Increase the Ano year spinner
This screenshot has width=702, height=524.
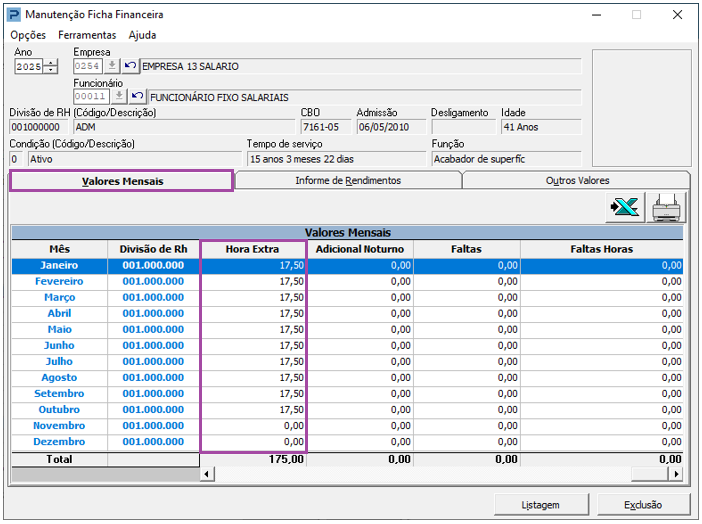51,62
